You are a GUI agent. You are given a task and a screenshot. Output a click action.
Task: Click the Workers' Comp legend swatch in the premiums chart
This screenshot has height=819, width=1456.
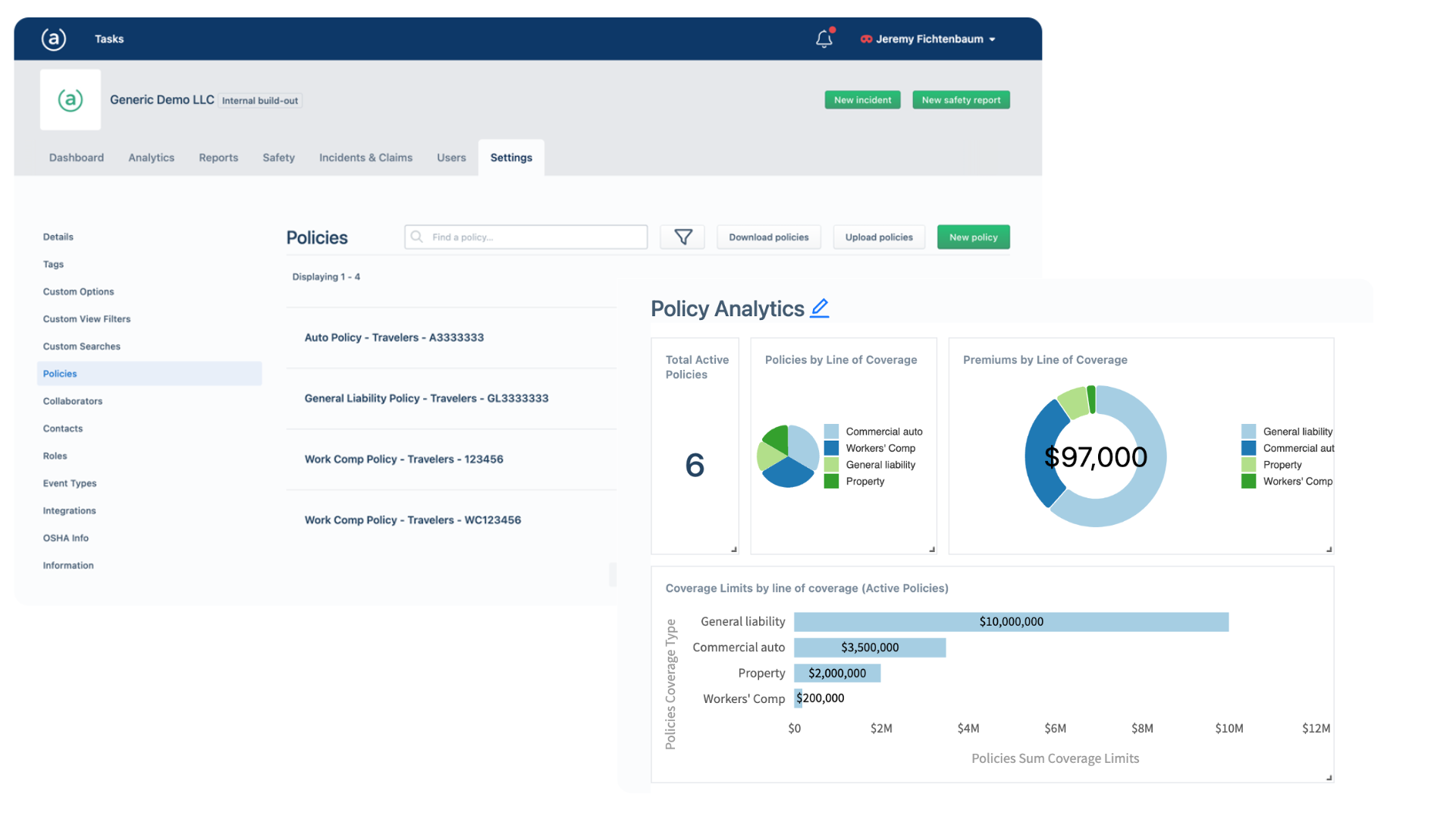point(1248,482)
